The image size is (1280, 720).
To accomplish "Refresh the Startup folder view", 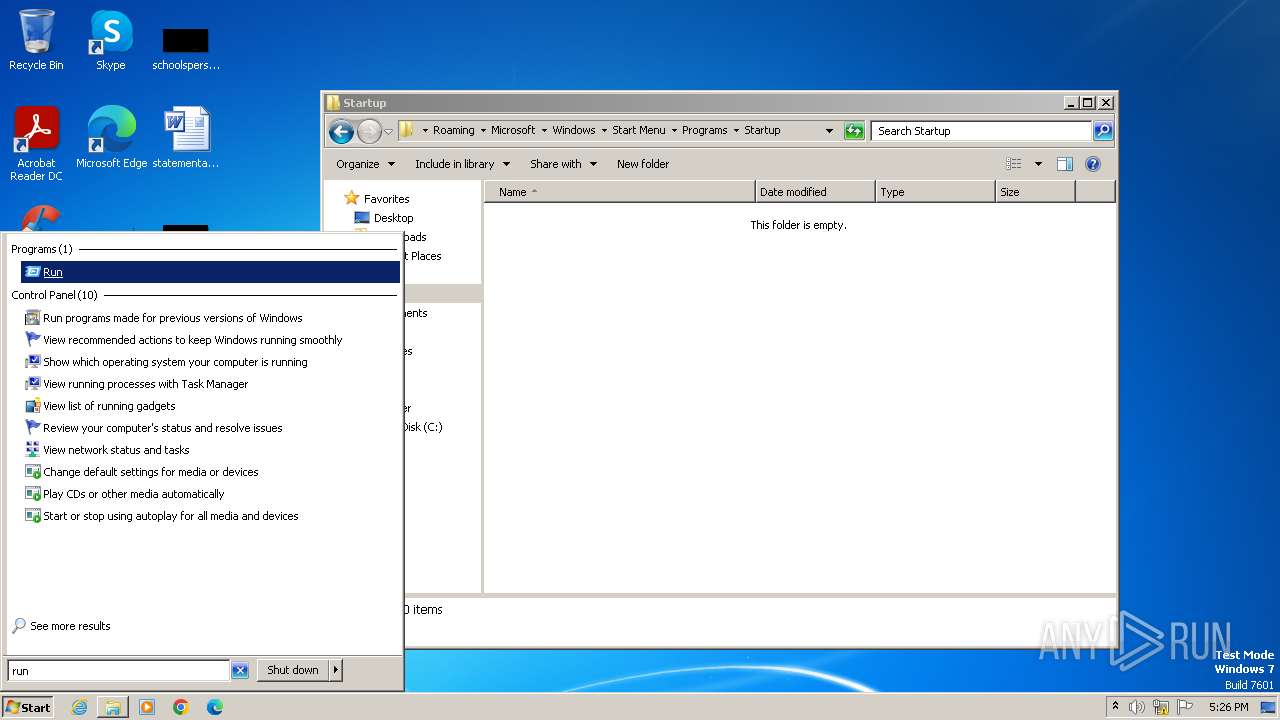I will coord(854,131).
